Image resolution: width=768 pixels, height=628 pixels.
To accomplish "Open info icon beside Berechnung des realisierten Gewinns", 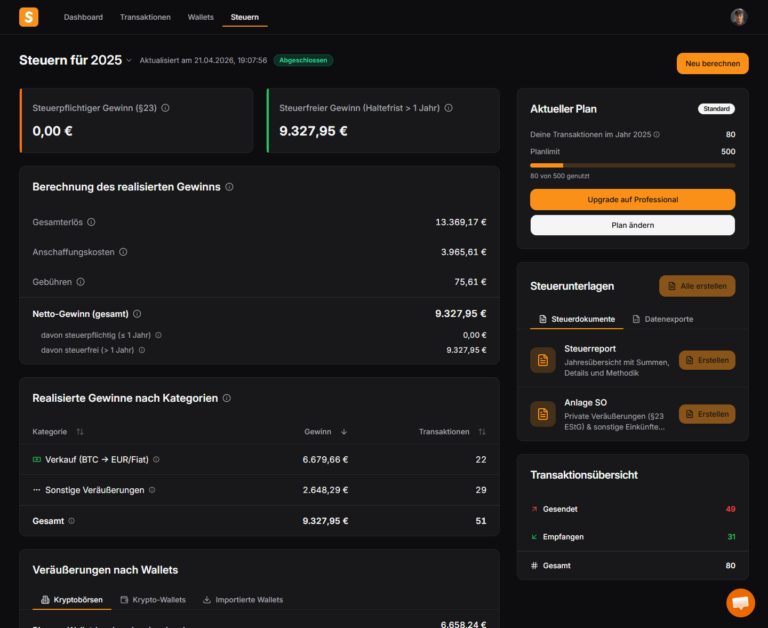I will 229,187.
